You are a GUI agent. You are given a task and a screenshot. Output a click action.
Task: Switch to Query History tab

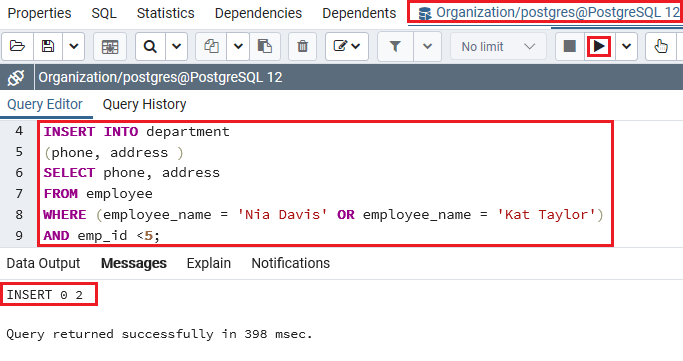tap(144, 105)
